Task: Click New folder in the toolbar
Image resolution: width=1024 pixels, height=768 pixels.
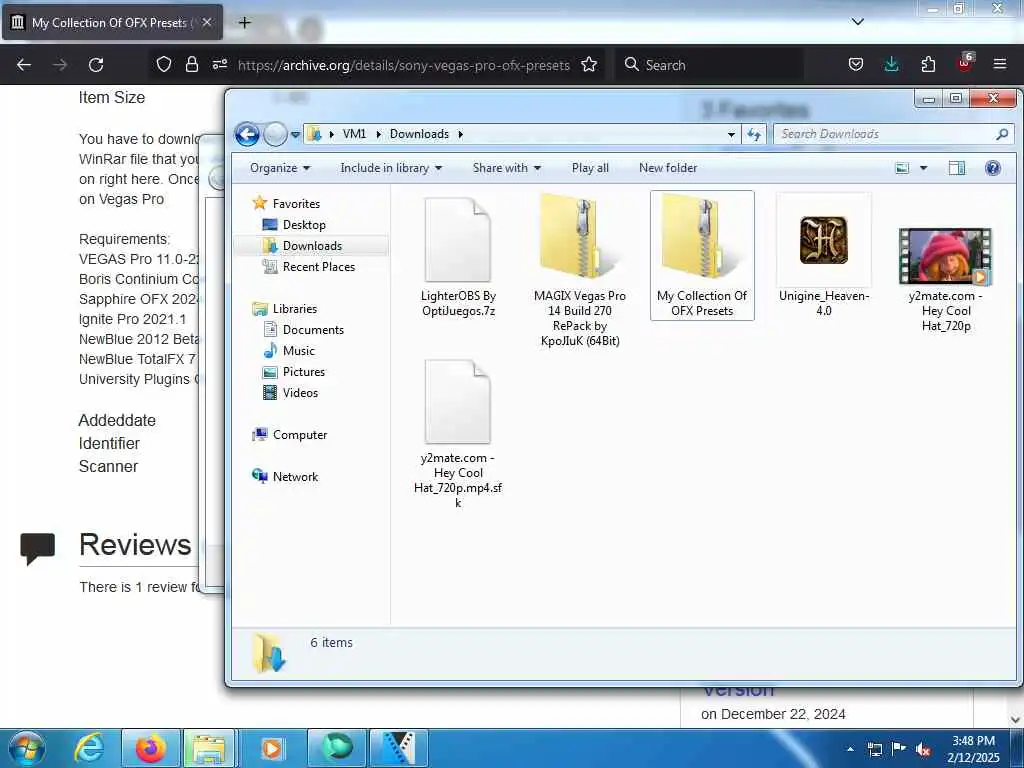Action: (668, 168)
